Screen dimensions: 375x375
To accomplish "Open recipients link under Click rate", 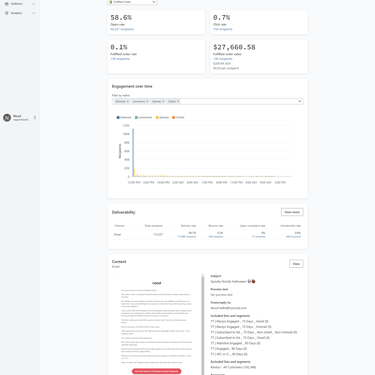I will click(223, 29).
